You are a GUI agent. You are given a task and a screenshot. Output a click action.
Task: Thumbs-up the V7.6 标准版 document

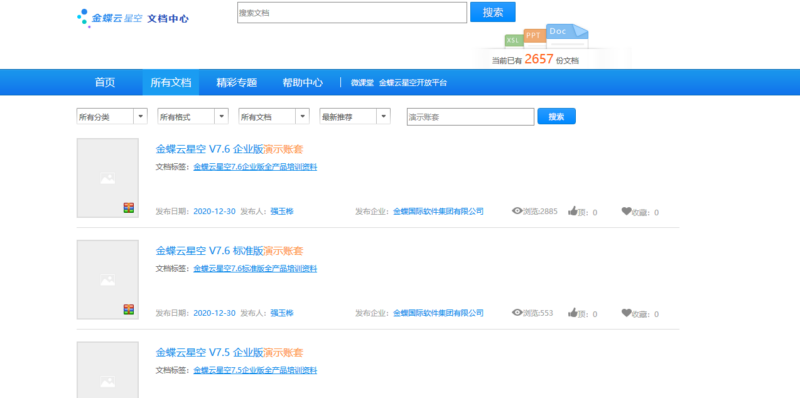pyautogui.click(x=572, y=312)
